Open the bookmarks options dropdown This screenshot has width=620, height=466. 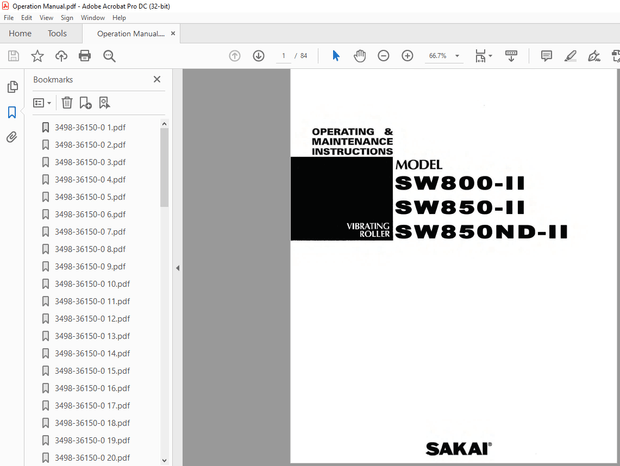42,103
